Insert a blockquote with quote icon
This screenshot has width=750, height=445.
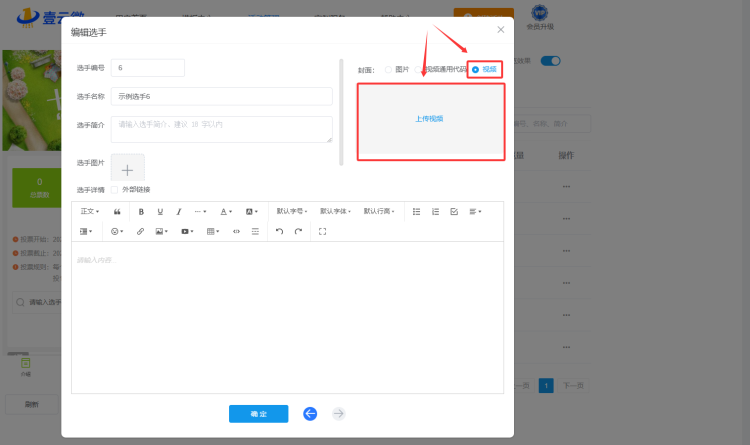(117, 212)
